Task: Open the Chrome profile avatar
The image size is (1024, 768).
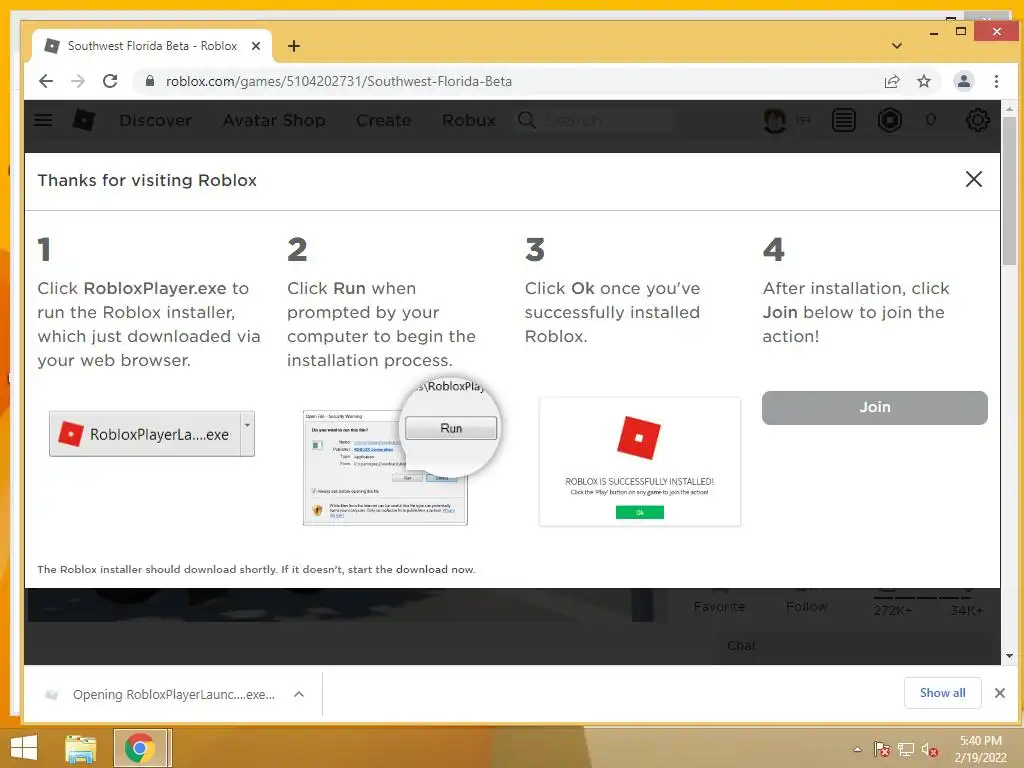Action: pyautogui.click(x=963, y=81)
